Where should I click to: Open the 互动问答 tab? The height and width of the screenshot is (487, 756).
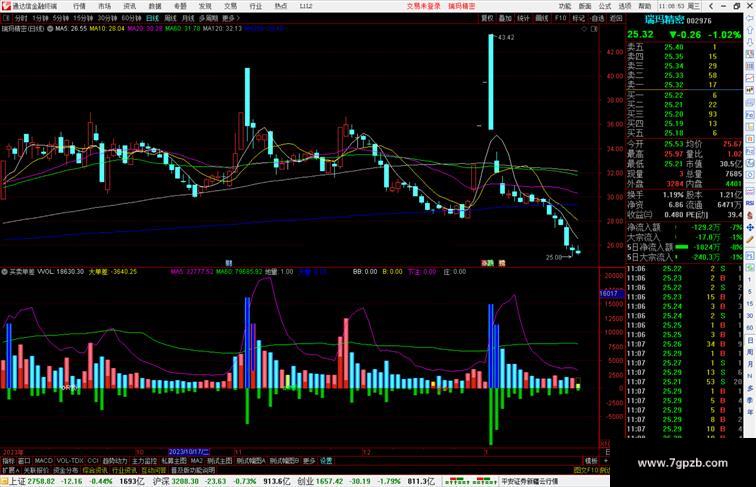click(154, 470)
